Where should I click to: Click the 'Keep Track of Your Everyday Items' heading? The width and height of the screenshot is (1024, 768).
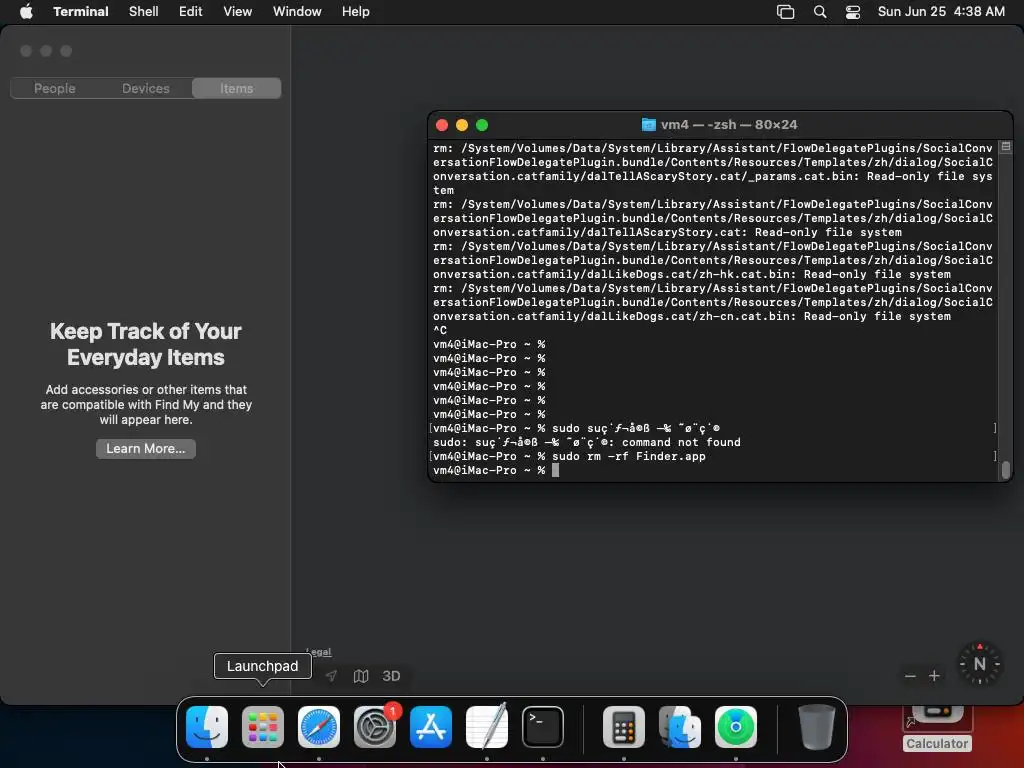click(x=146, y=344)
